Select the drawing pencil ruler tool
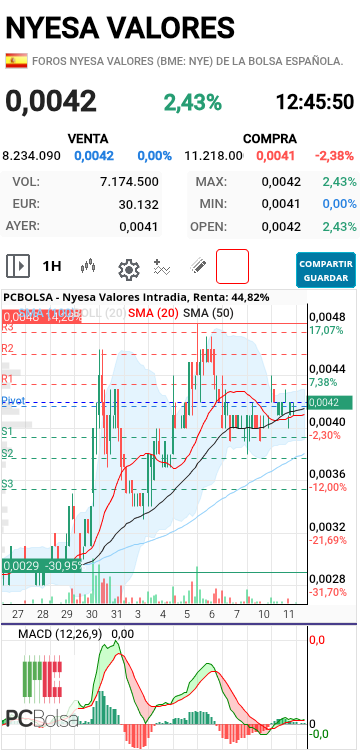Image resolution: width=360 pixels, height=750 pixels. tap(198, 265)
